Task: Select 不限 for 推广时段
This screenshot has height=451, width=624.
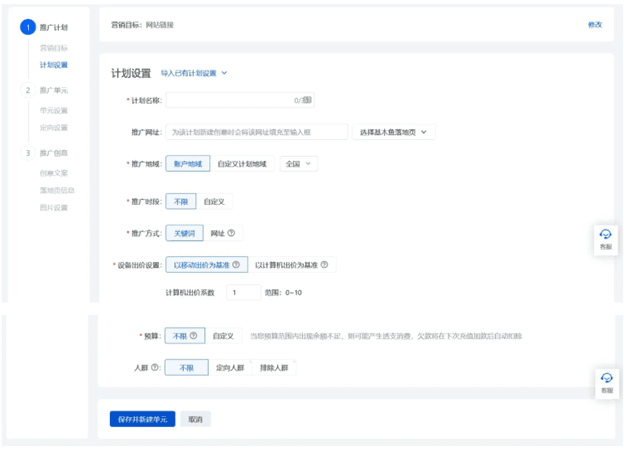Action: pos(181,201)
